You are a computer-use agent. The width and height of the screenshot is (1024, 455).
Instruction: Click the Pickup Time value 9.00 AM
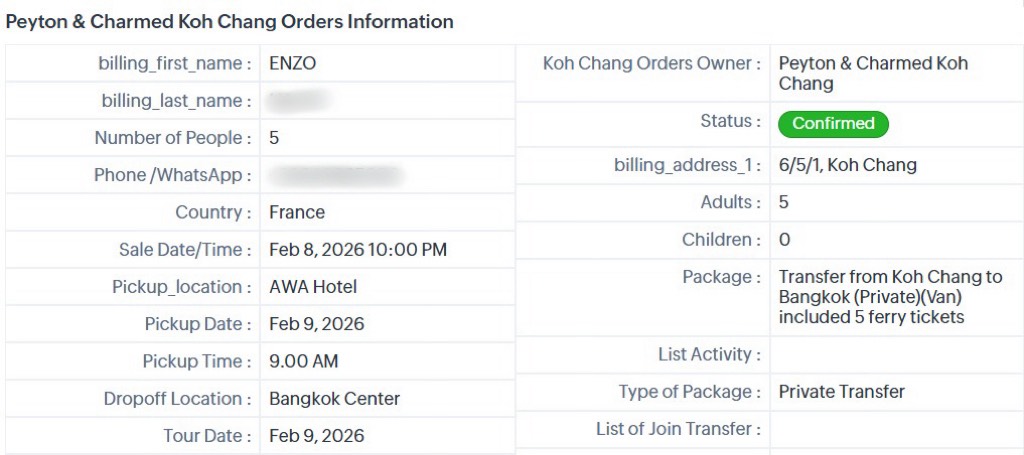303,361
